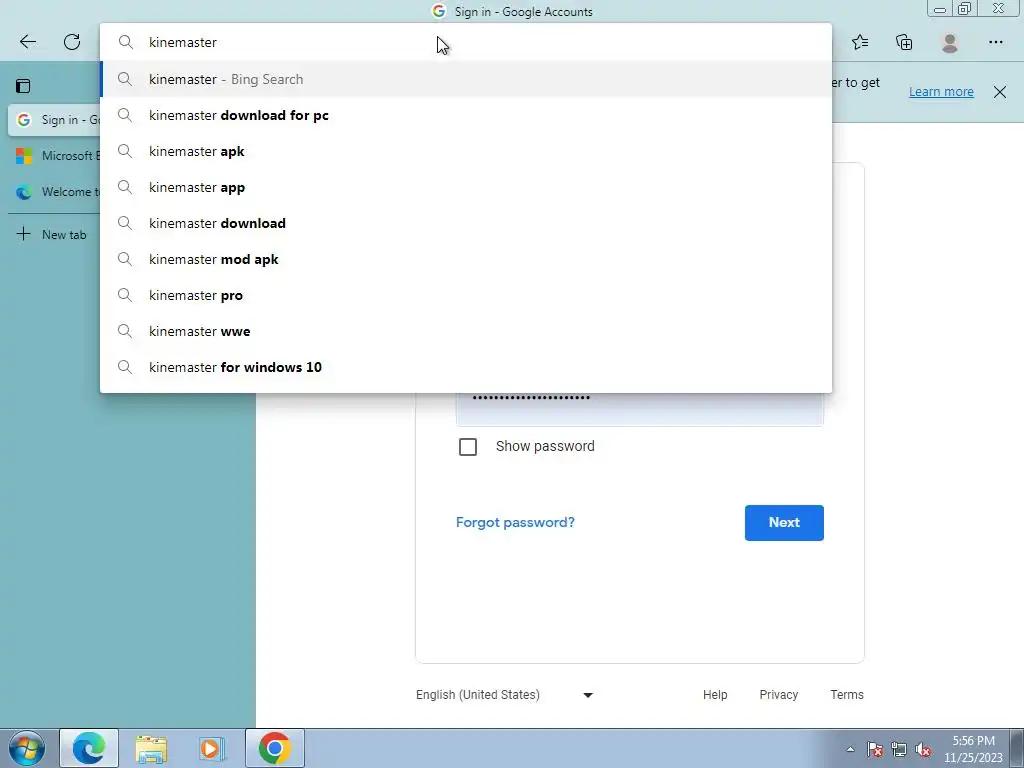The image size is (1024, 768).
Task: Reload the page with the refresh icon
Action: point(72,42)
